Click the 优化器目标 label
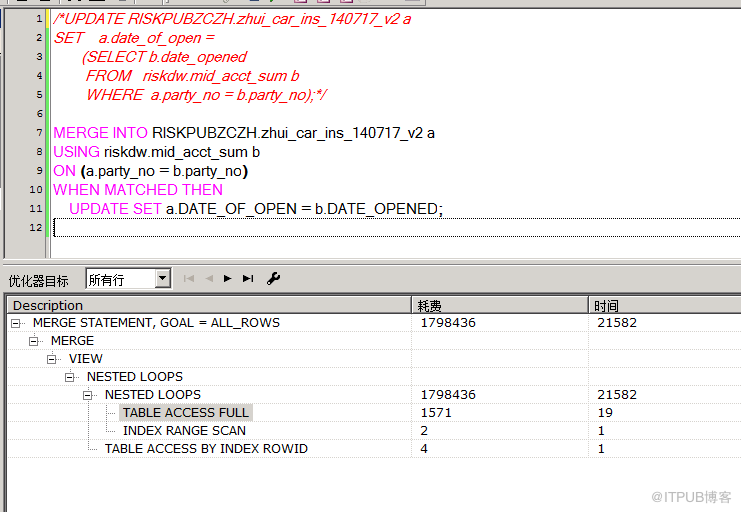The width and height of the screenshot is (741, 512). point(39,281)
